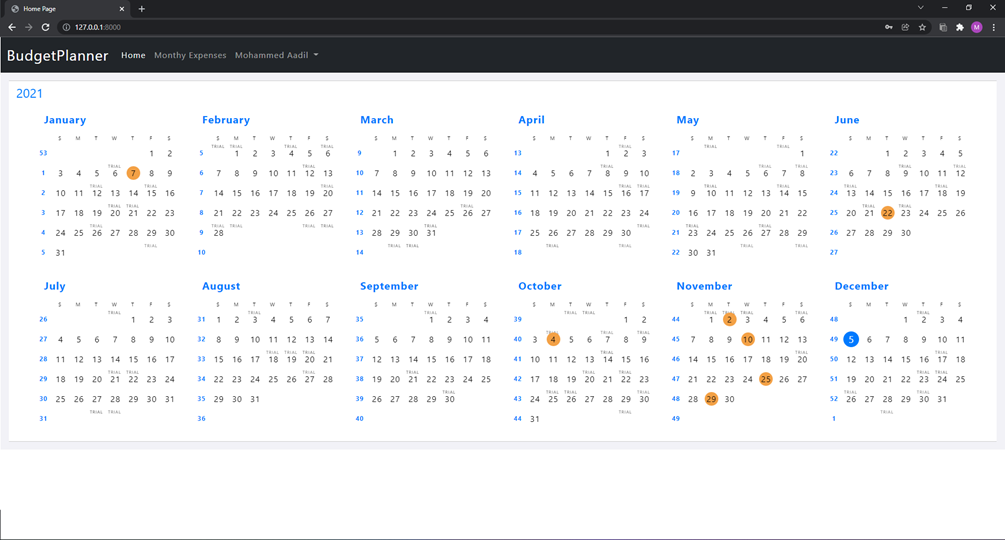Open the June month heading
Image resolution: width=1005 pixels, height=540 pixels.
coord(847,120)
